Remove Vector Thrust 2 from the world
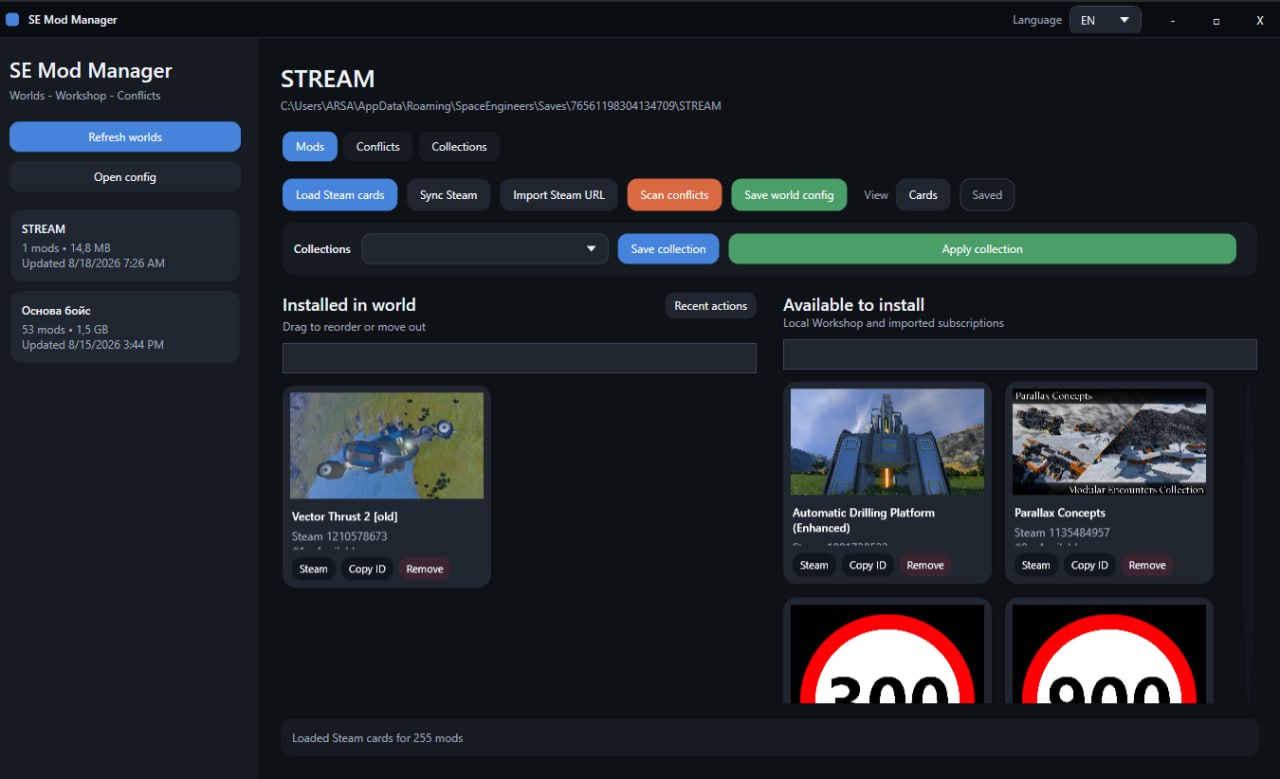The width and height of the screenshot is (1280, 779). click(425, 569)
